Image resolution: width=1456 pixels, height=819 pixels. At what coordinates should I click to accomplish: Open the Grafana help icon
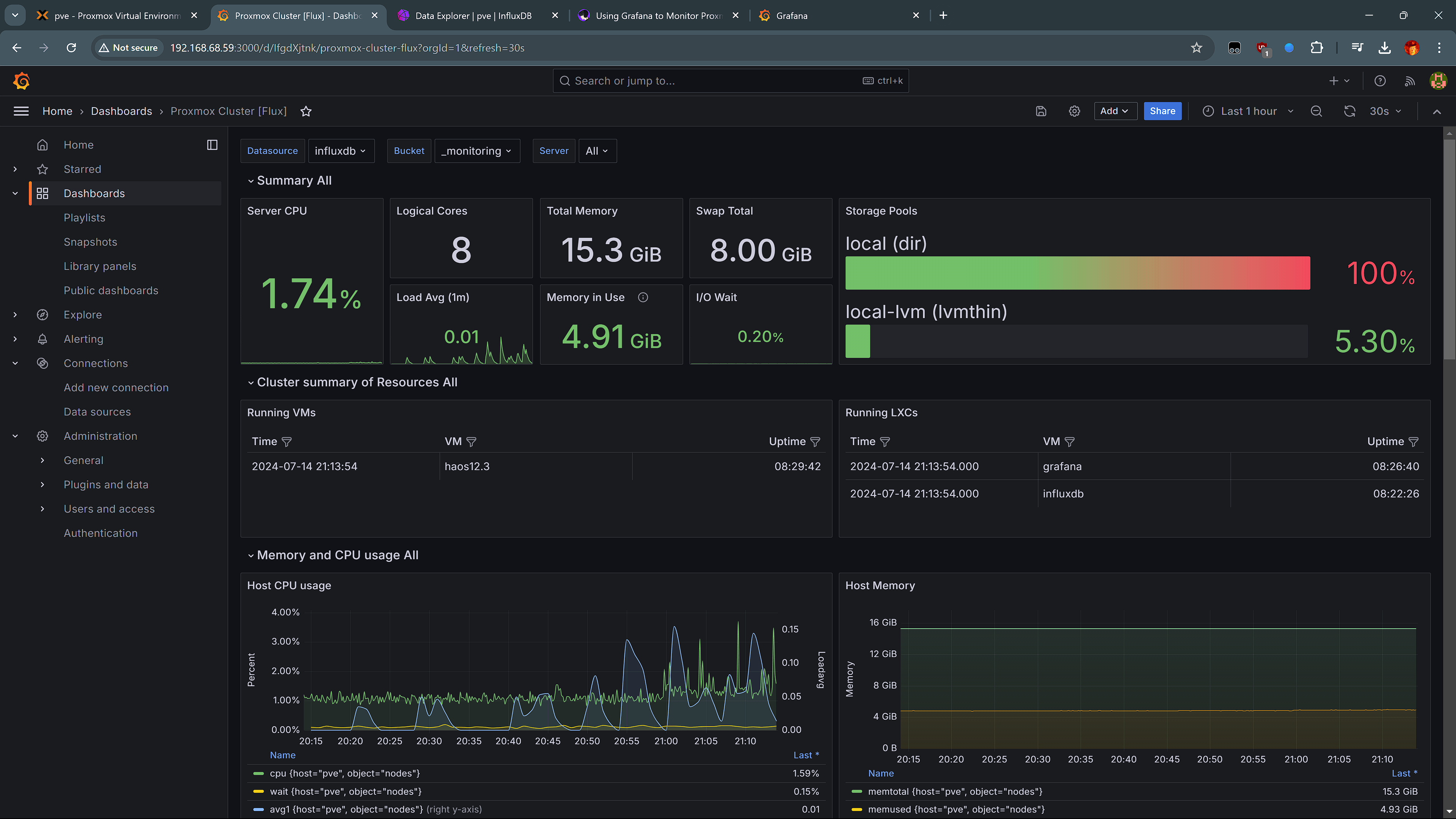1380,81
